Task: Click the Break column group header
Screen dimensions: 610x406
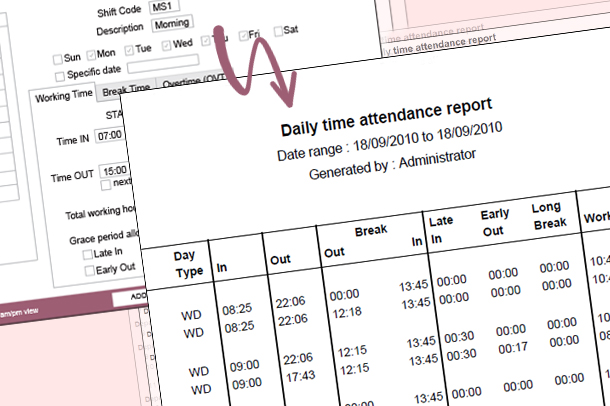Action: [371, 231]
